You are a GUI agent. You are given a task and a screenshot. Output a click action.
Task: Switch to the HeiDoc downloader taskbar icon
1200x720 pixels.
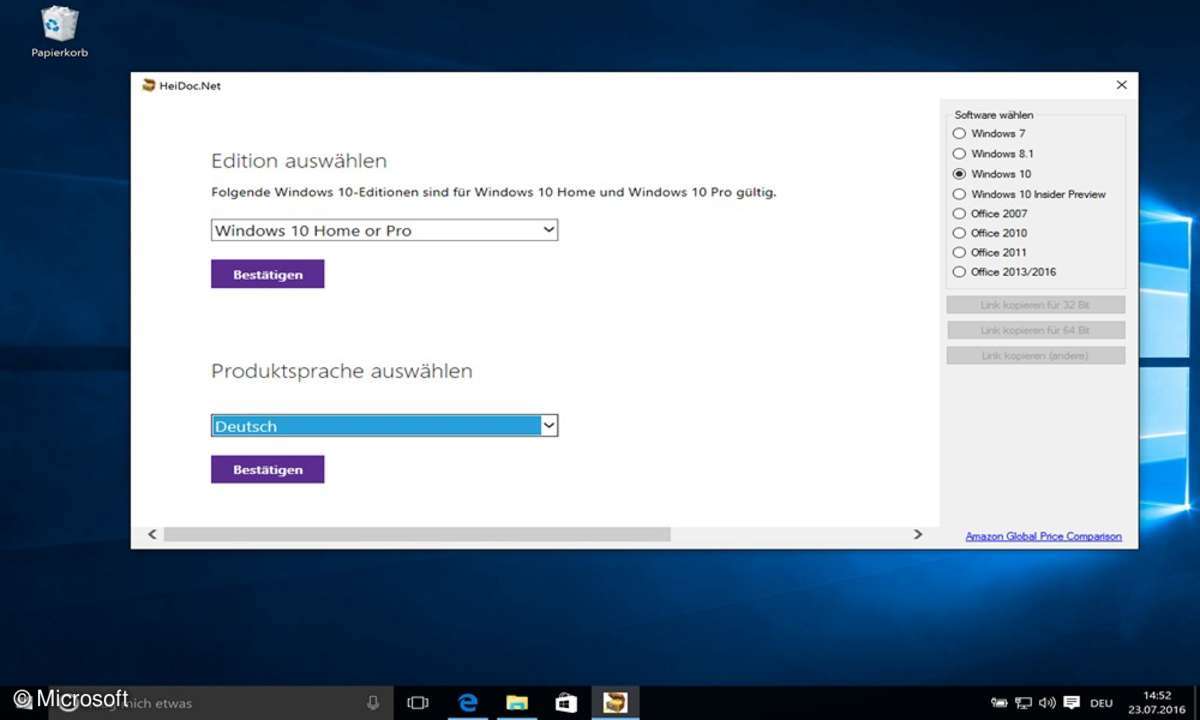point(615,703)
